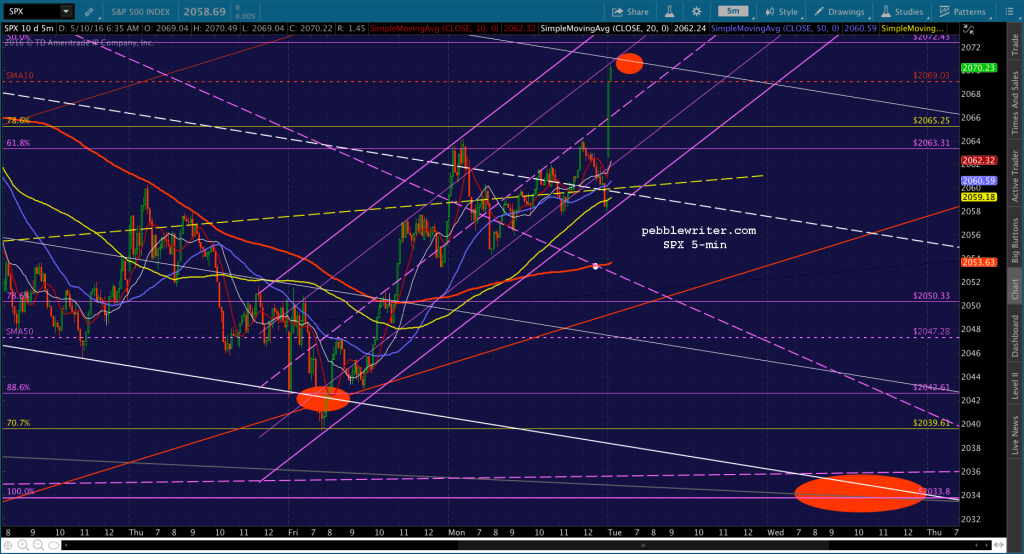Click the SPX 10 d 5m chart label
The width and height of the screenshot is (1024, 554).
click(x=29, y=29)
